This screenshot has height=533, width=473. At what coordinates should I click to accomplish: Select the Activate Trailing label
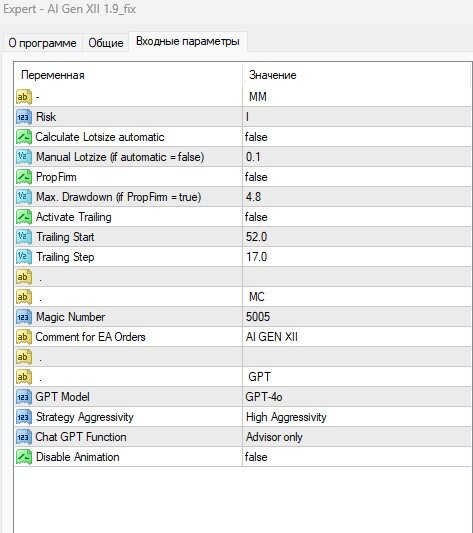[x=74, y=217]
